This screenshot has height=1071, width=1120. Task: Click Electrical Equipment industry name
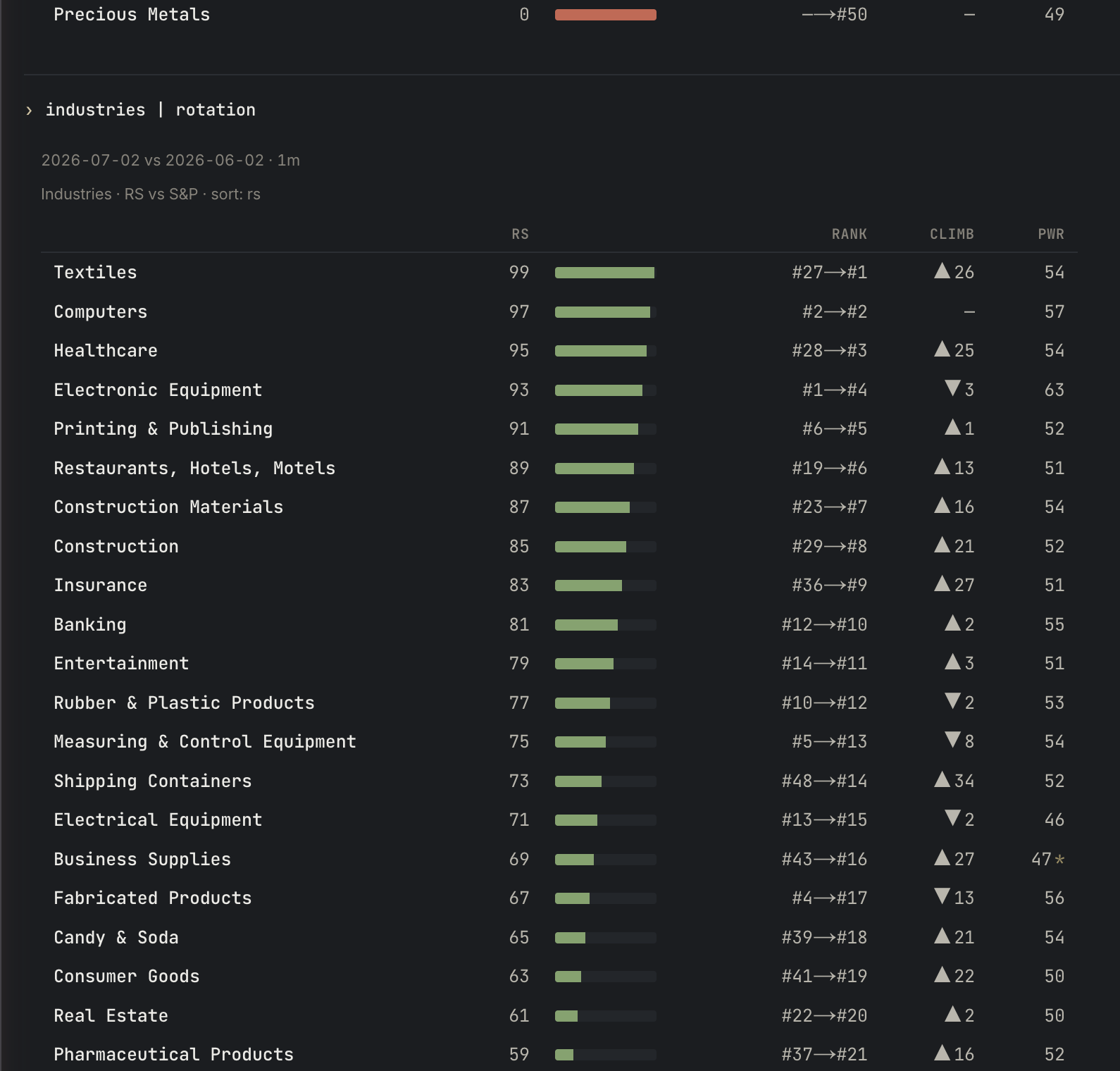(x=158, y=820)
